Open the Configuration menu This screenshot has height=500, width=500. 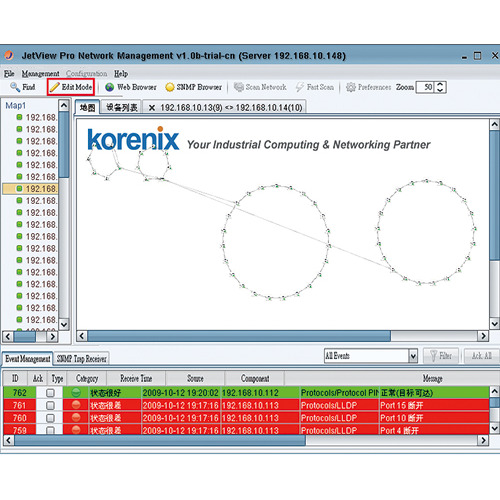click(86, 73)
